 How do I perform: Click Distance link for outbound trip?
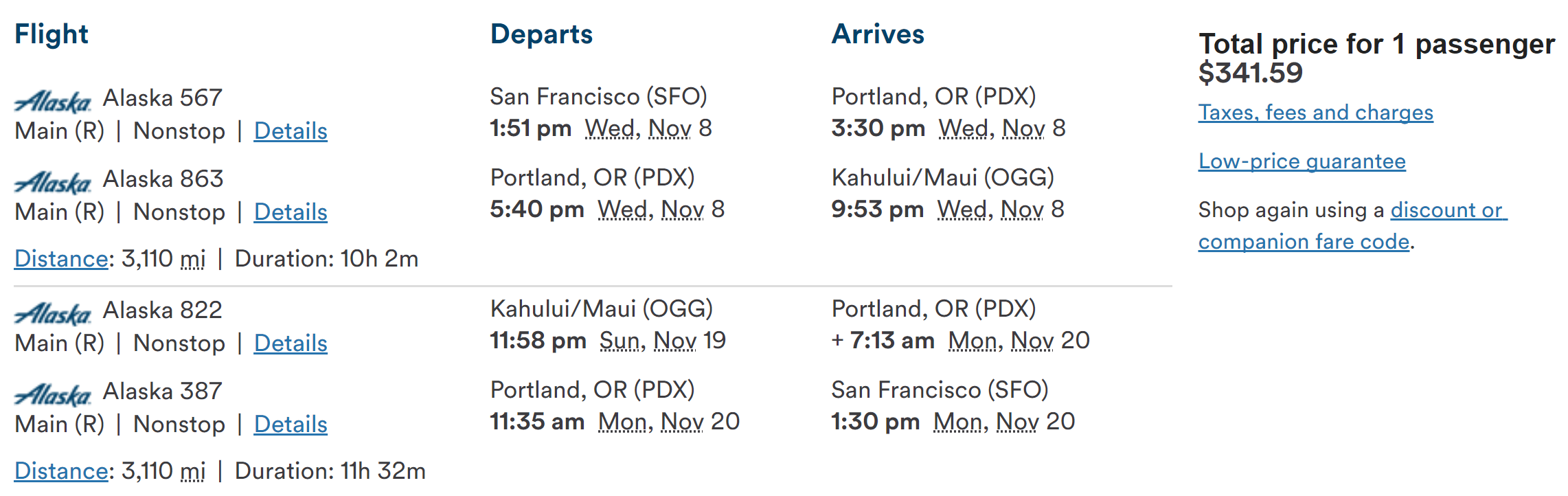61,258
